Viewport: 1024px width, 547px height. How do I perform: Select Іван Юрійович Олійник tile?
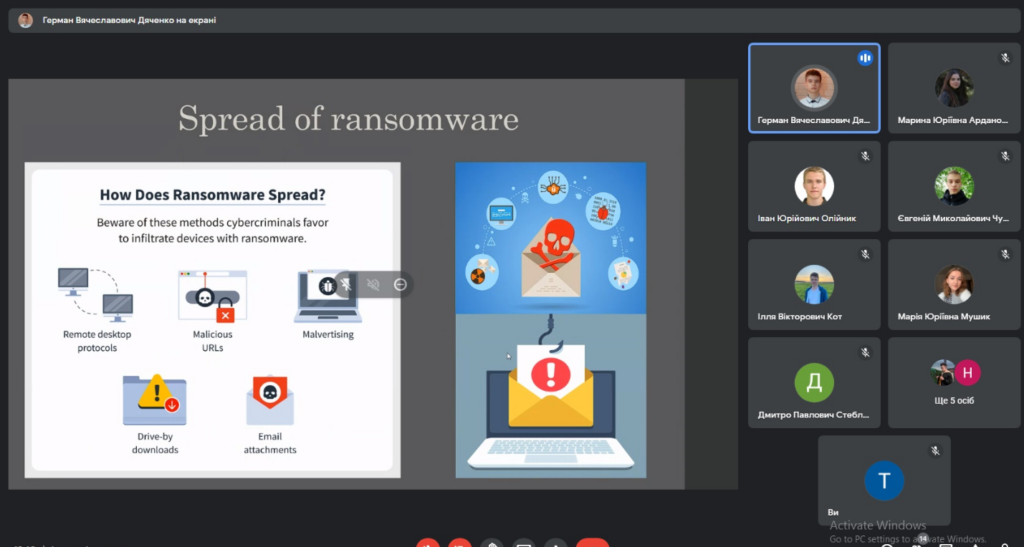click(814, 187)
